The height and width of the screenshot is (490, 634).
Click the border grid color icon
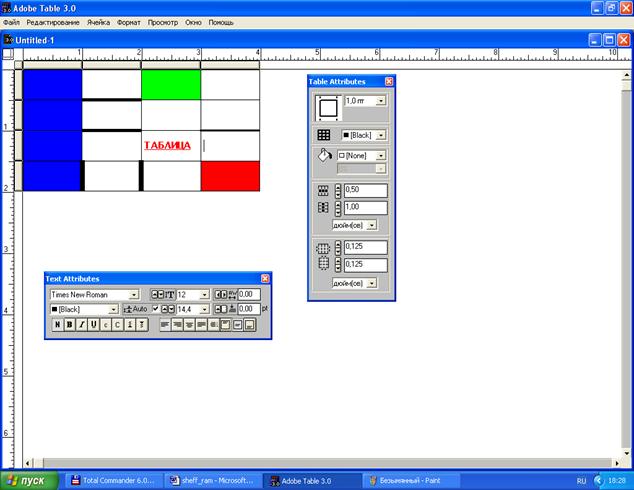point(324,135)
